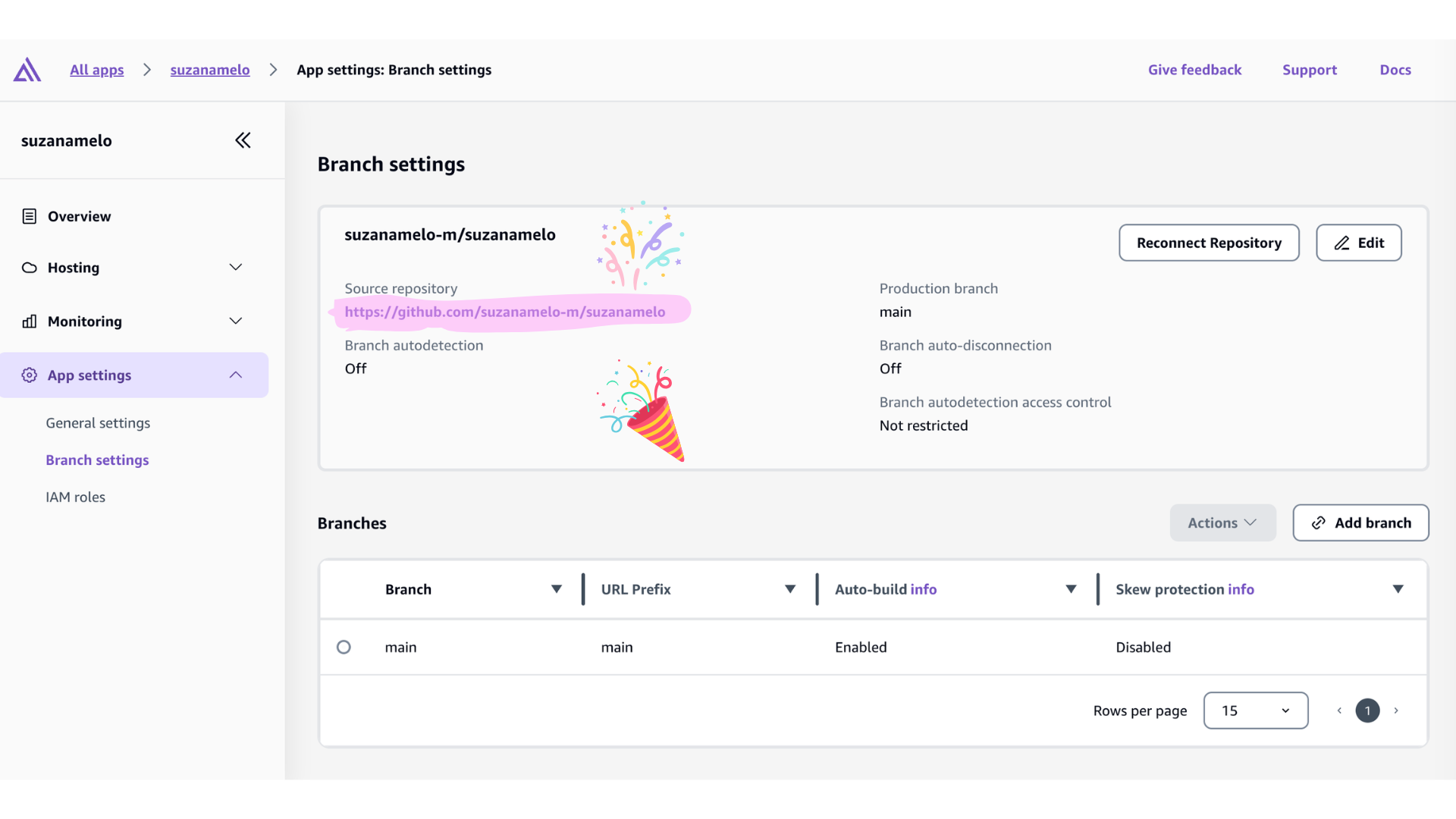Click the suzanamelo-m/suzanamelo repository title
Screen dimensions: 1456x819
pos(450,235)
